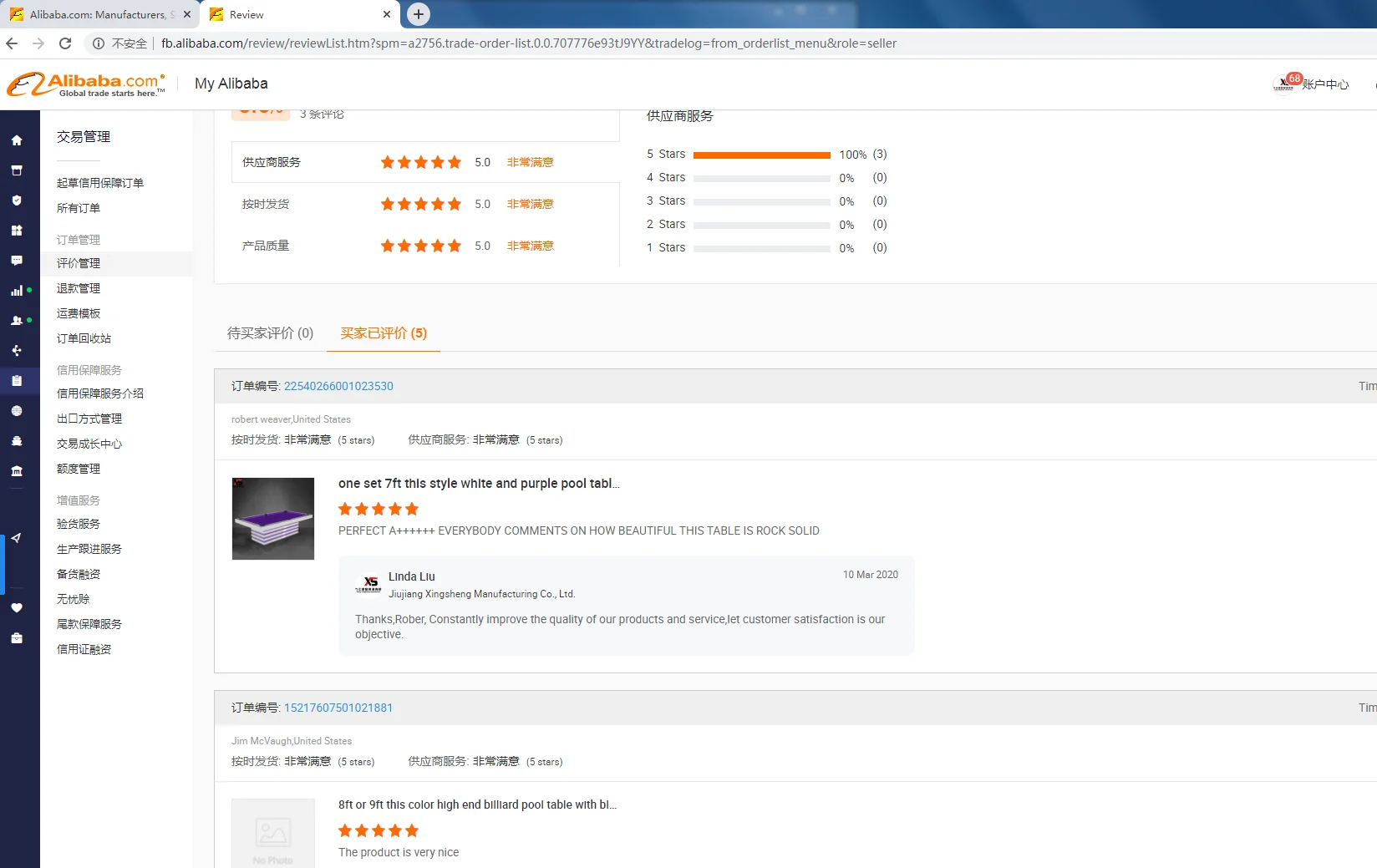1377x868 pixels.
Task: Open the home icon in the dark sidebar
Action: click(x=17, y=140)
